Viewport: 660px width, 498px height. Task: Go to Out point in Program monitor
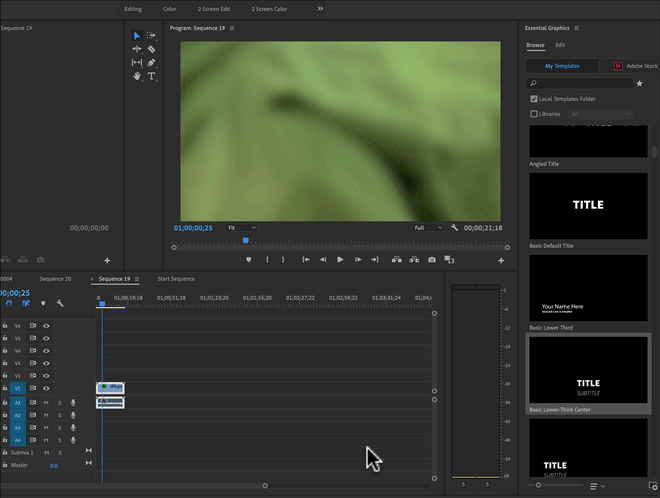375,260
